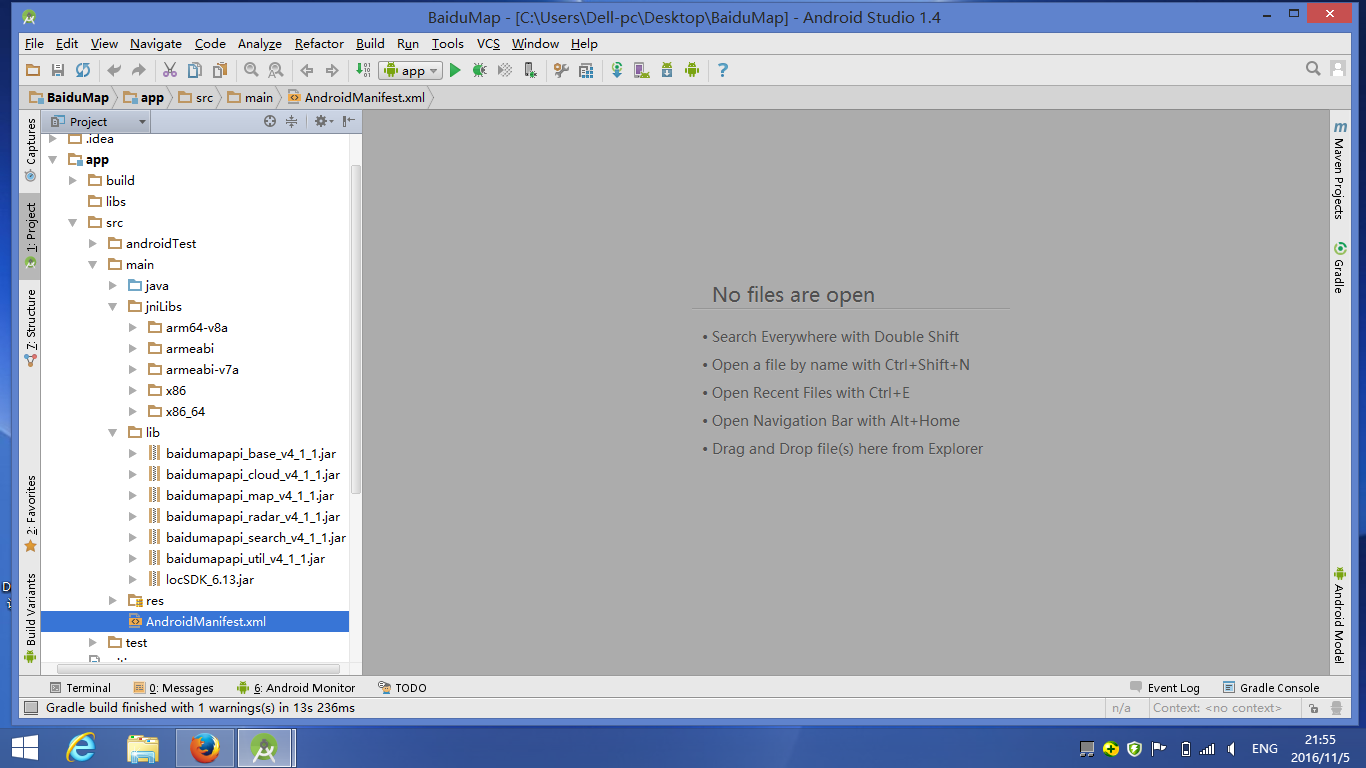Toggle tool window bars status icon
Viewport: 1366px width, 768px height.
[x=30, y=708]
